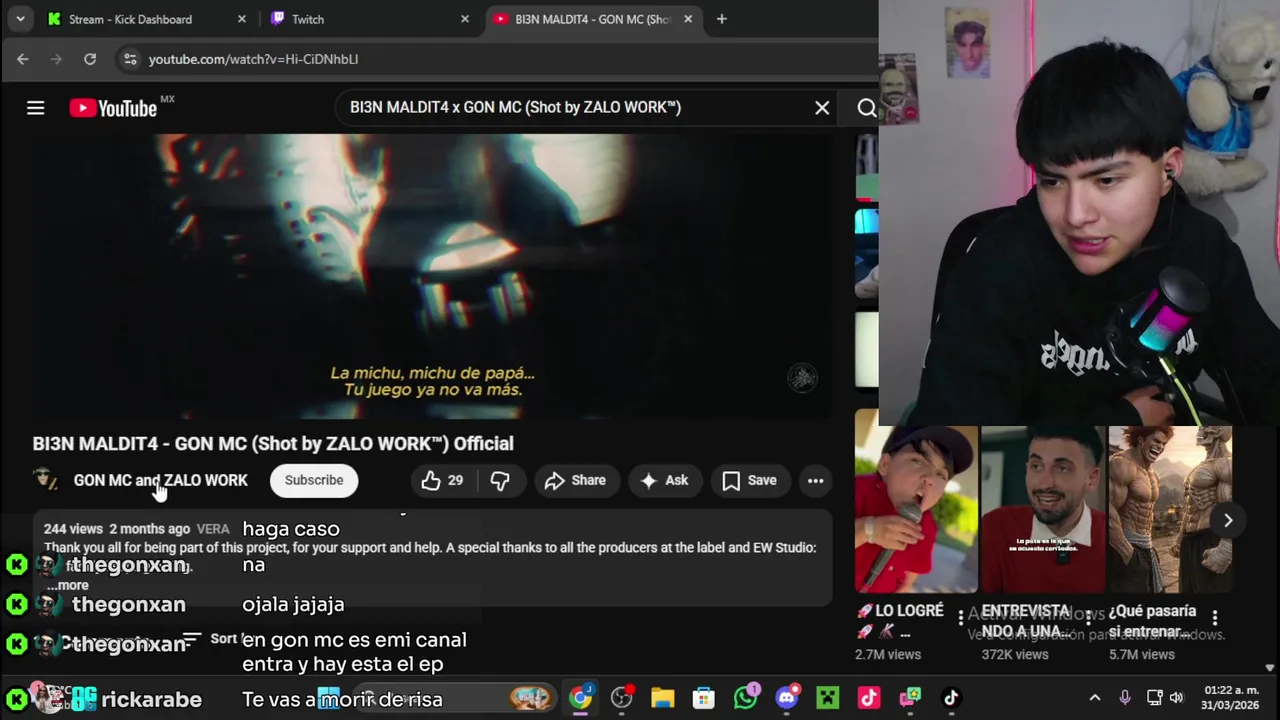
Task: Show hidden system tray icons
Action: pyautogui.click(x=1094, y=698)
